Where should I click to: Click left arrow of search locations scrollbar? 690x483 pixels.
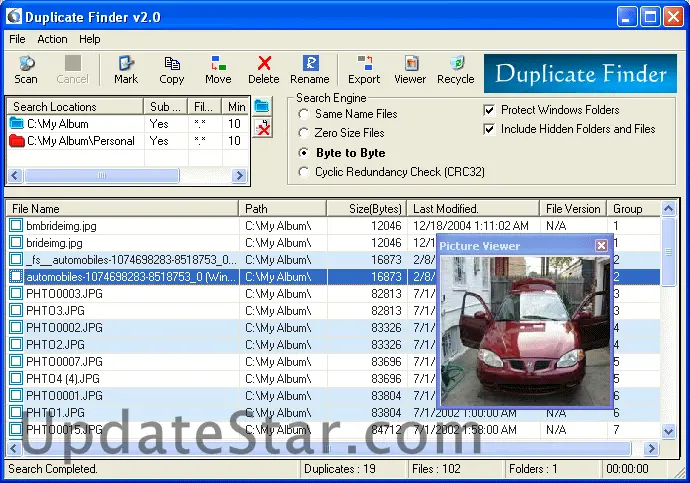point(15,176)
